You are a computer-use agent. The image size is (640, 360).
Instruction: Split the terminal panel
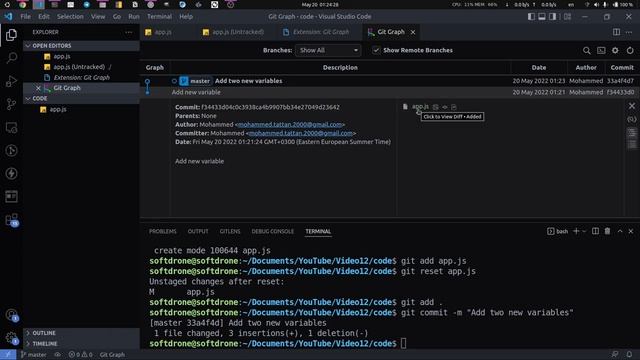pos(596,231)
